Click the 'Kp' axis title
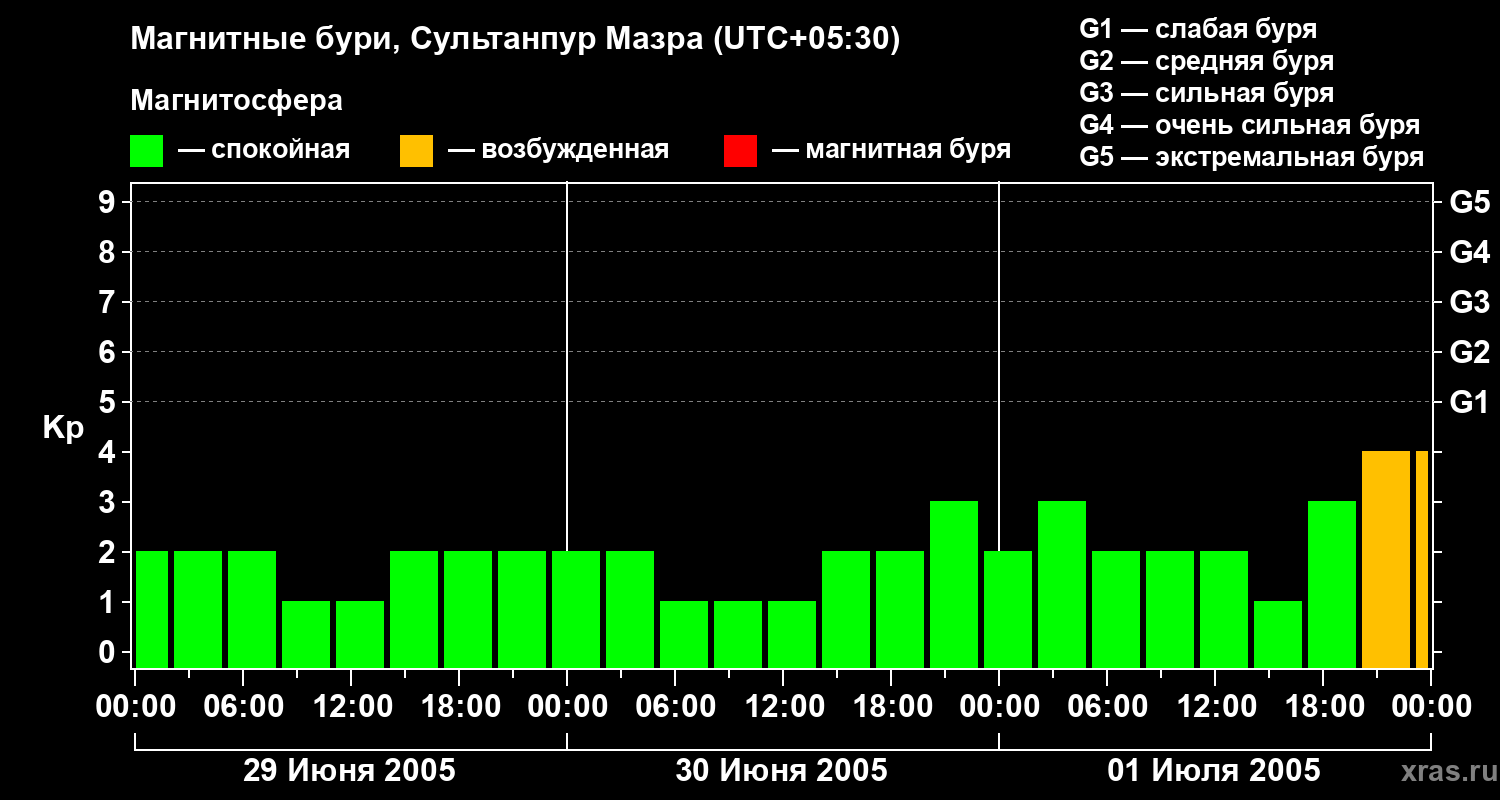 click(63, 428)
